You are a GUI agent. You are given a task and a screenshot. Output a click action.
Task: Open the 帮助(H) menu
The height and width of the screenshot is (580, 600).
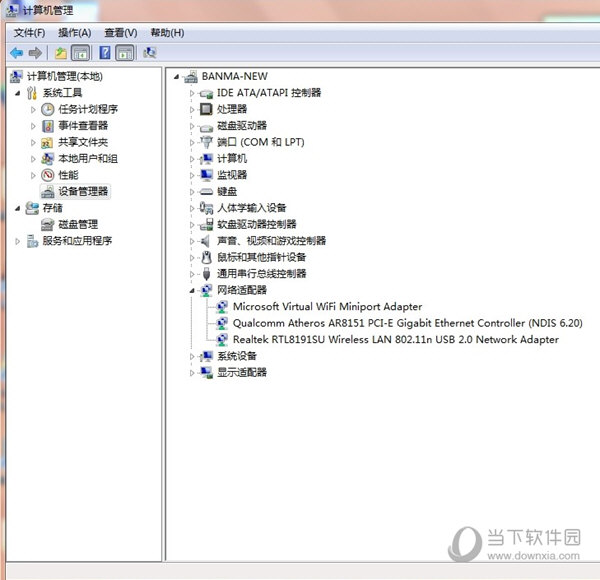coord(167,33)
